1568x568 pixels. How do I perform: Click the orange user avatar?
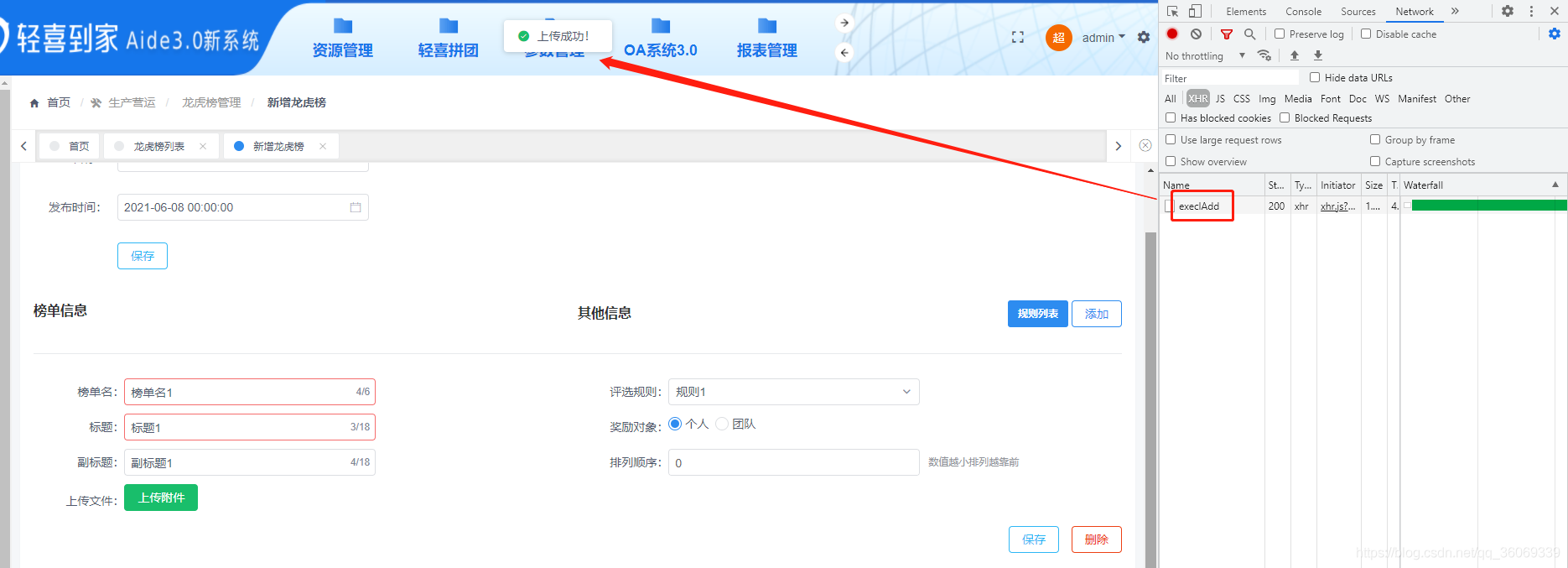tap(1059, 37)
